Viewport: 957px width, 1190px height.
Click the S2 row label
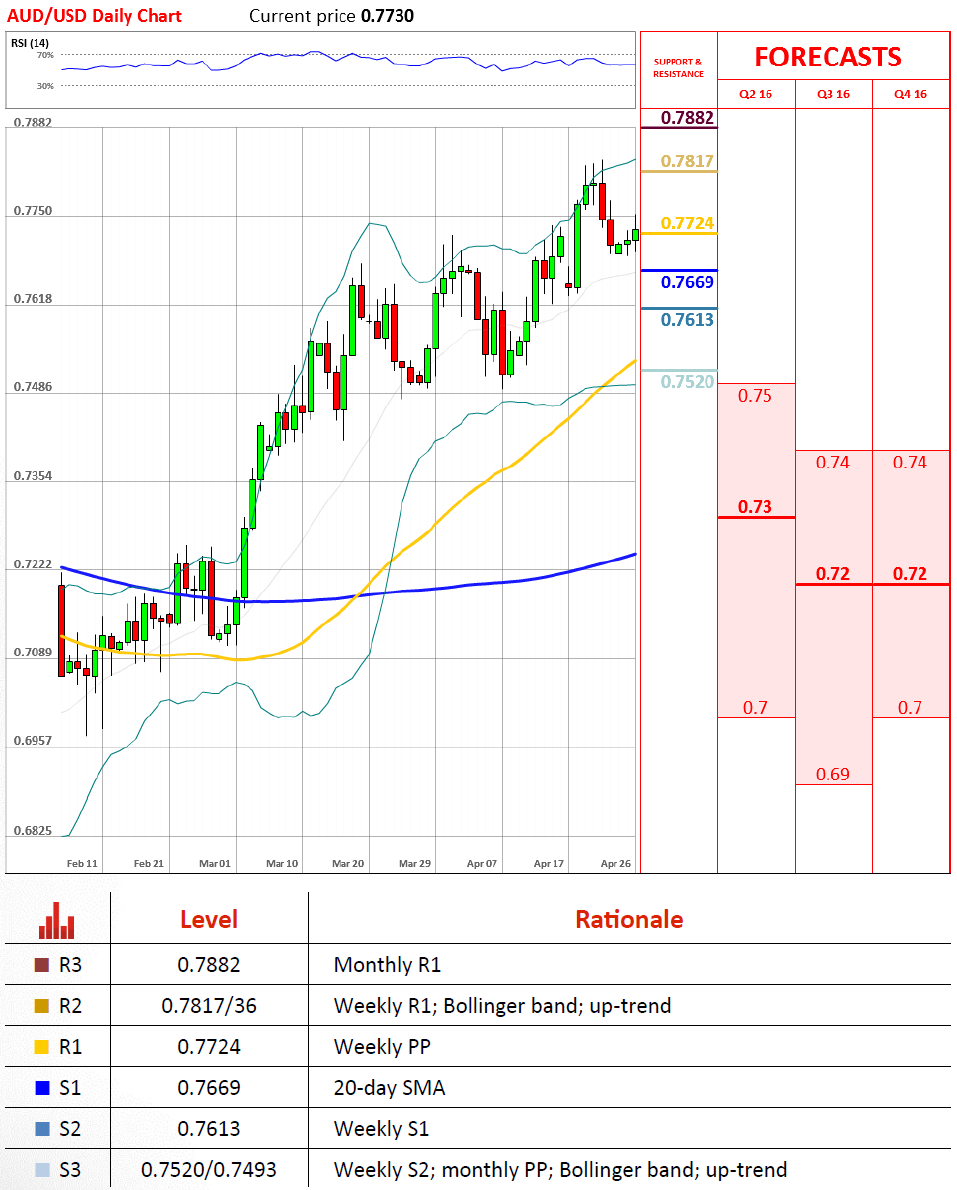pos(70,1129)
